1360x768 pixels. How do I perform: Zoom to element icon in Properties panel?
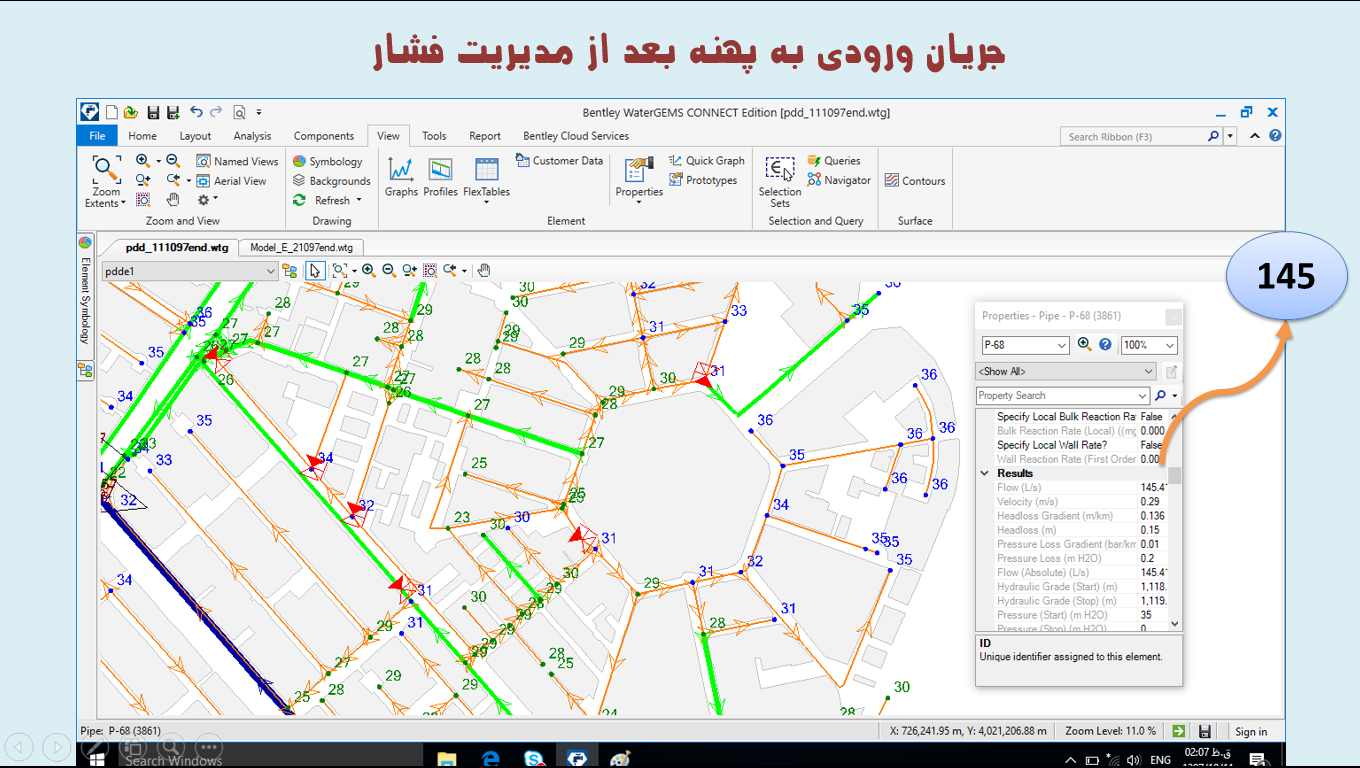tap(1084, 345)
